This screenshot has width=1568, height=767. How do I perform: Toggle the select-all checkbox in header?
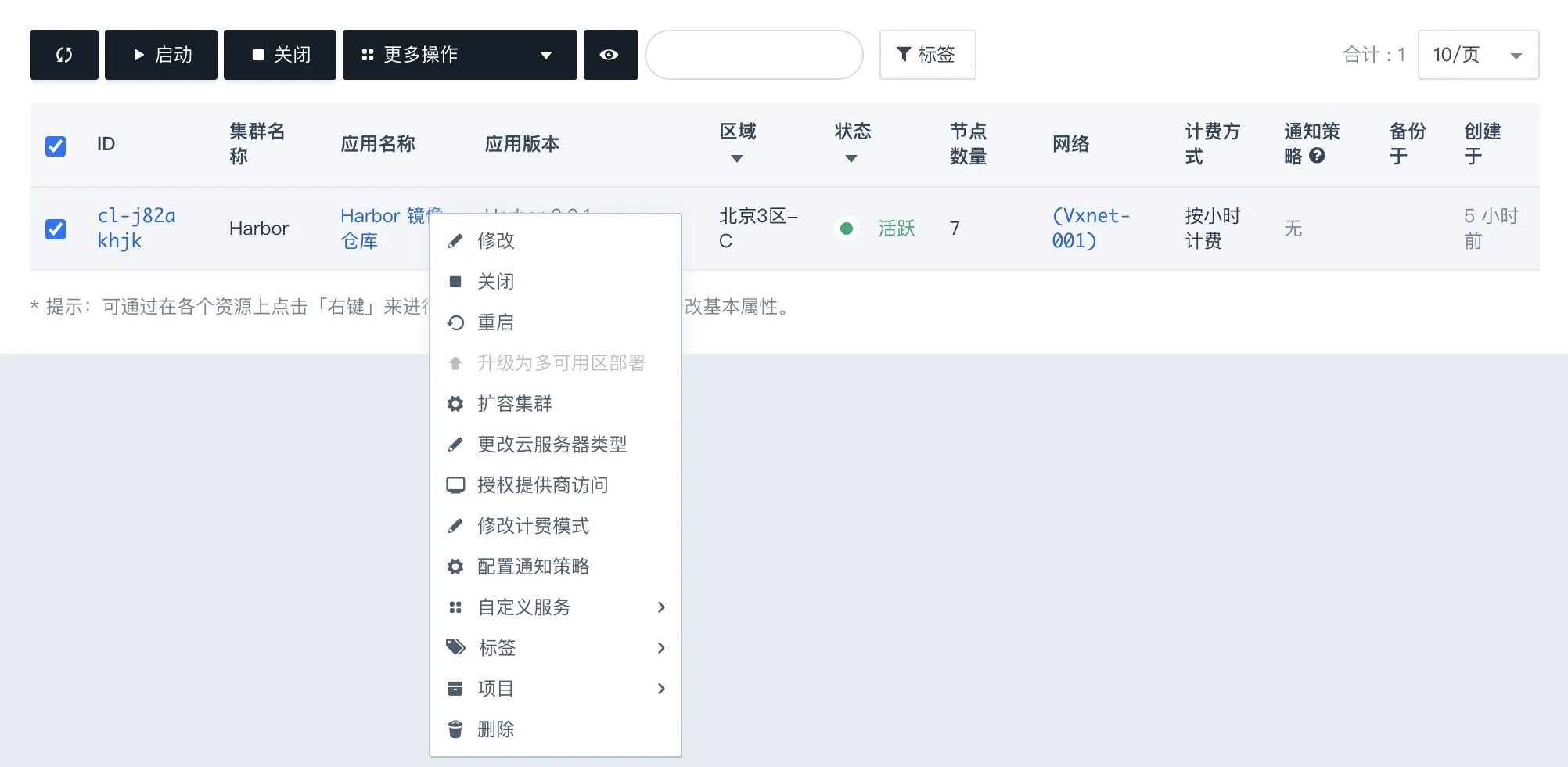point(56,146)
